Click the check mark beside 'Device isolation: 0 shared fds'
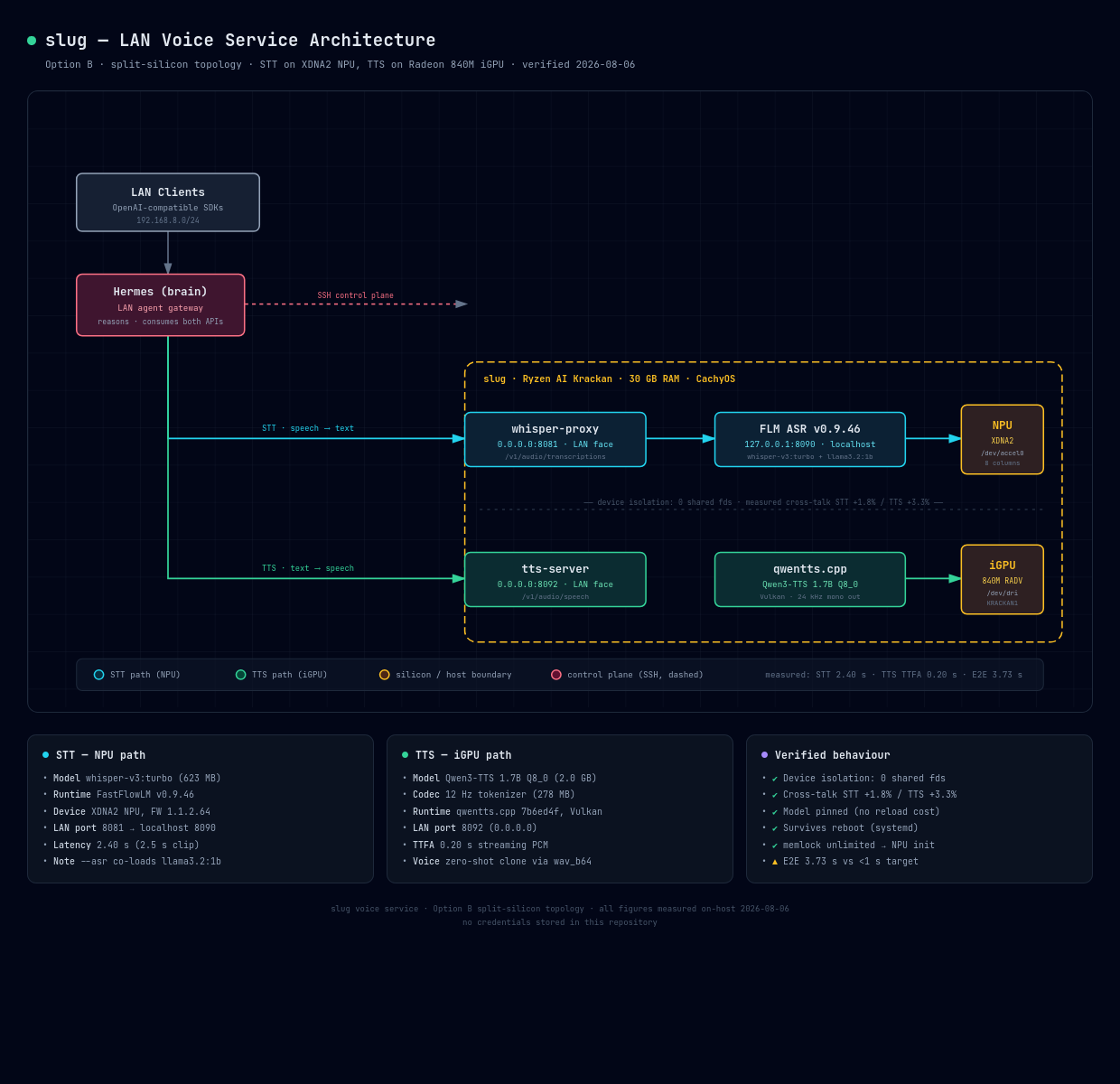The image size is (1120, 1084). click(775, 779)
